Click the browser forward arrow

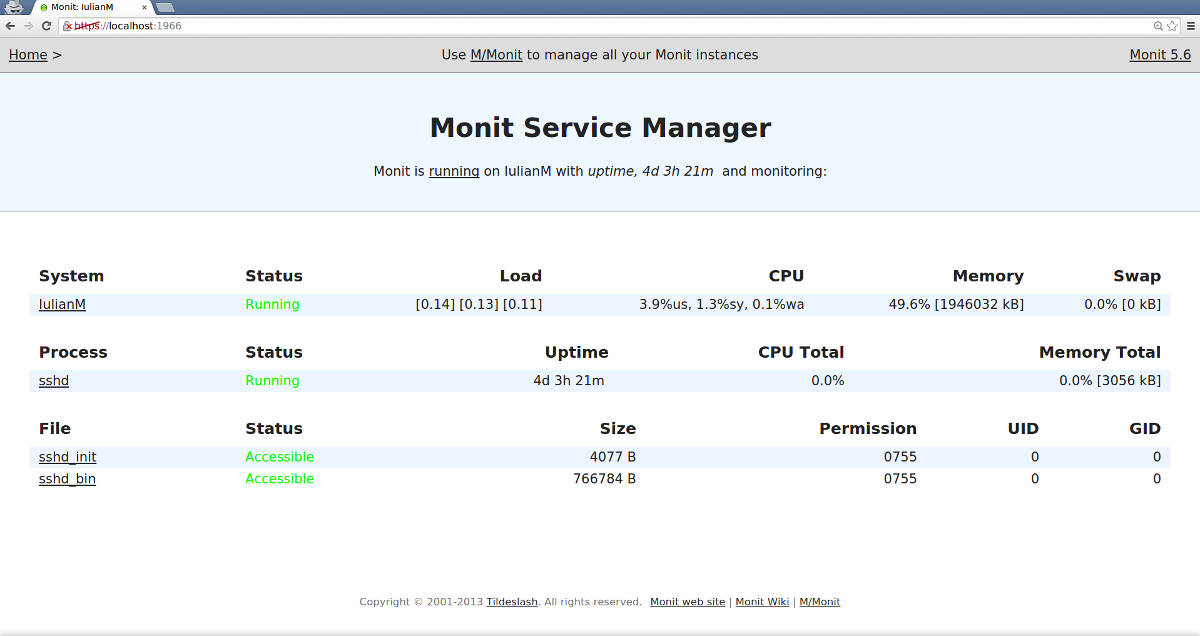[x=28, y=26]
